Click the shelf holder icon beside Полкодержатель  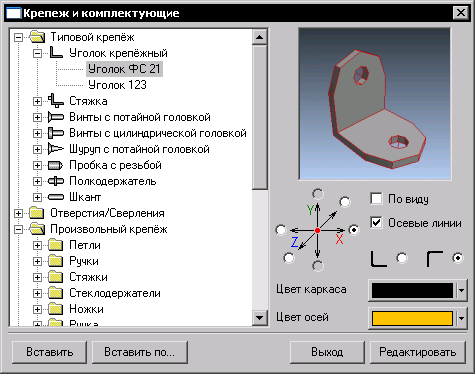coord(56,181)
